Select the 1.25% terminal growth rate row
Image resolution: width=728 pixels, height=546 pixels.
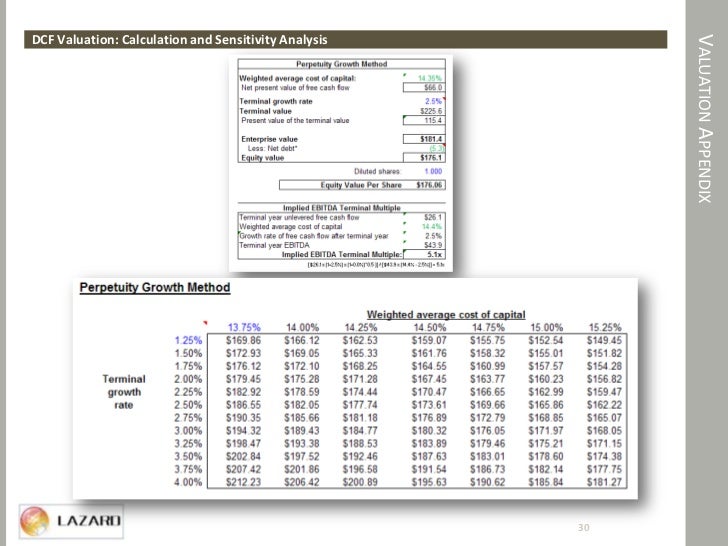(188, 340)
